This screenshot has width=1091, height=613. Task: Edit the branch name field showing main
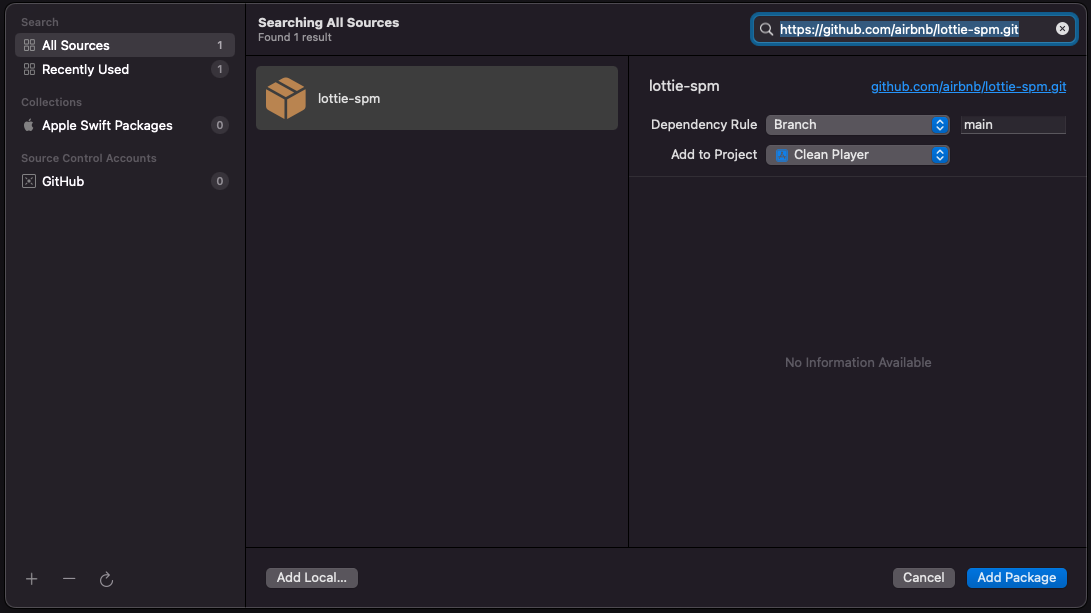[1013, 125]
